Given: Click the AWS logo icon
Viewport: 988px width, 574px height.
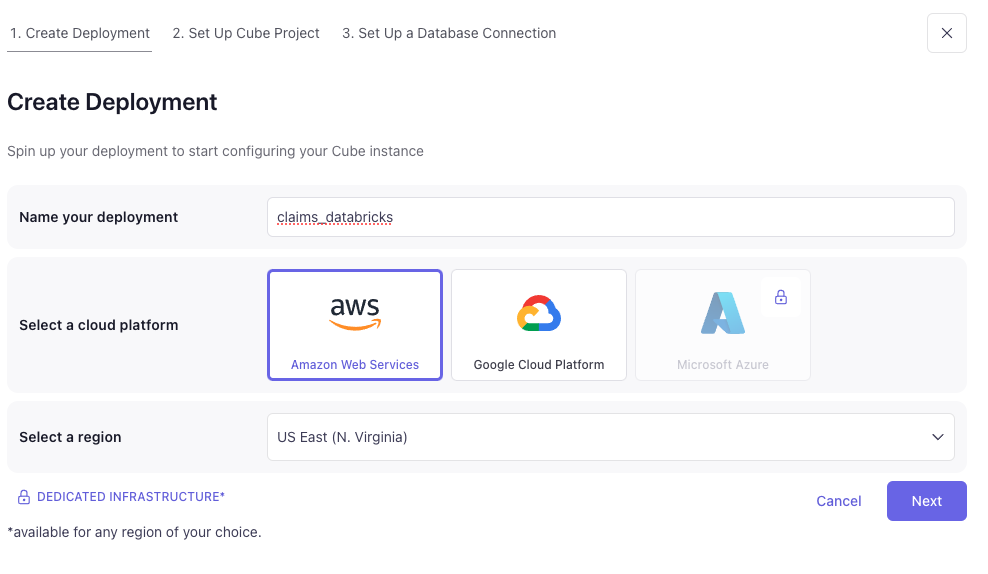Looking at the screenshot, I should (355, 314).
